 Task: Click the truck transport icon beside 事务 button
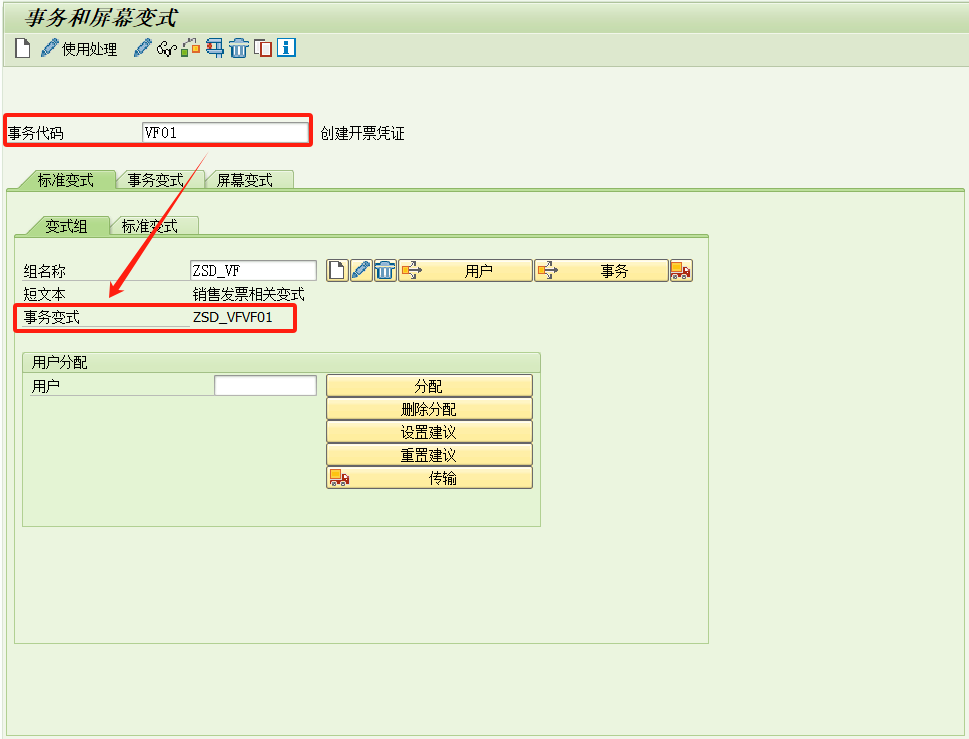pos(681,271)
